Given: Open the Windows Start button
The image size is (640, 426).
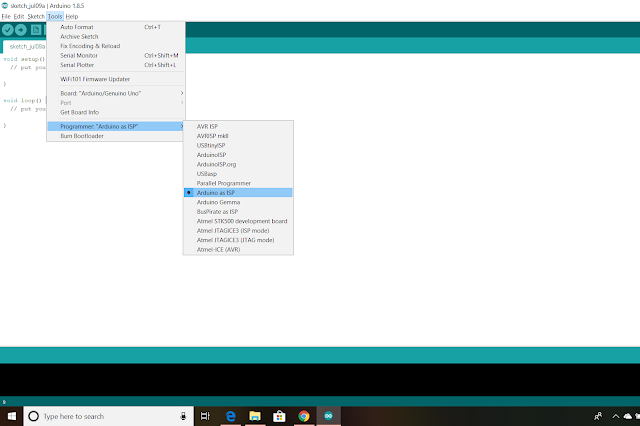Looking at the screenshot, I should (11, 416).
